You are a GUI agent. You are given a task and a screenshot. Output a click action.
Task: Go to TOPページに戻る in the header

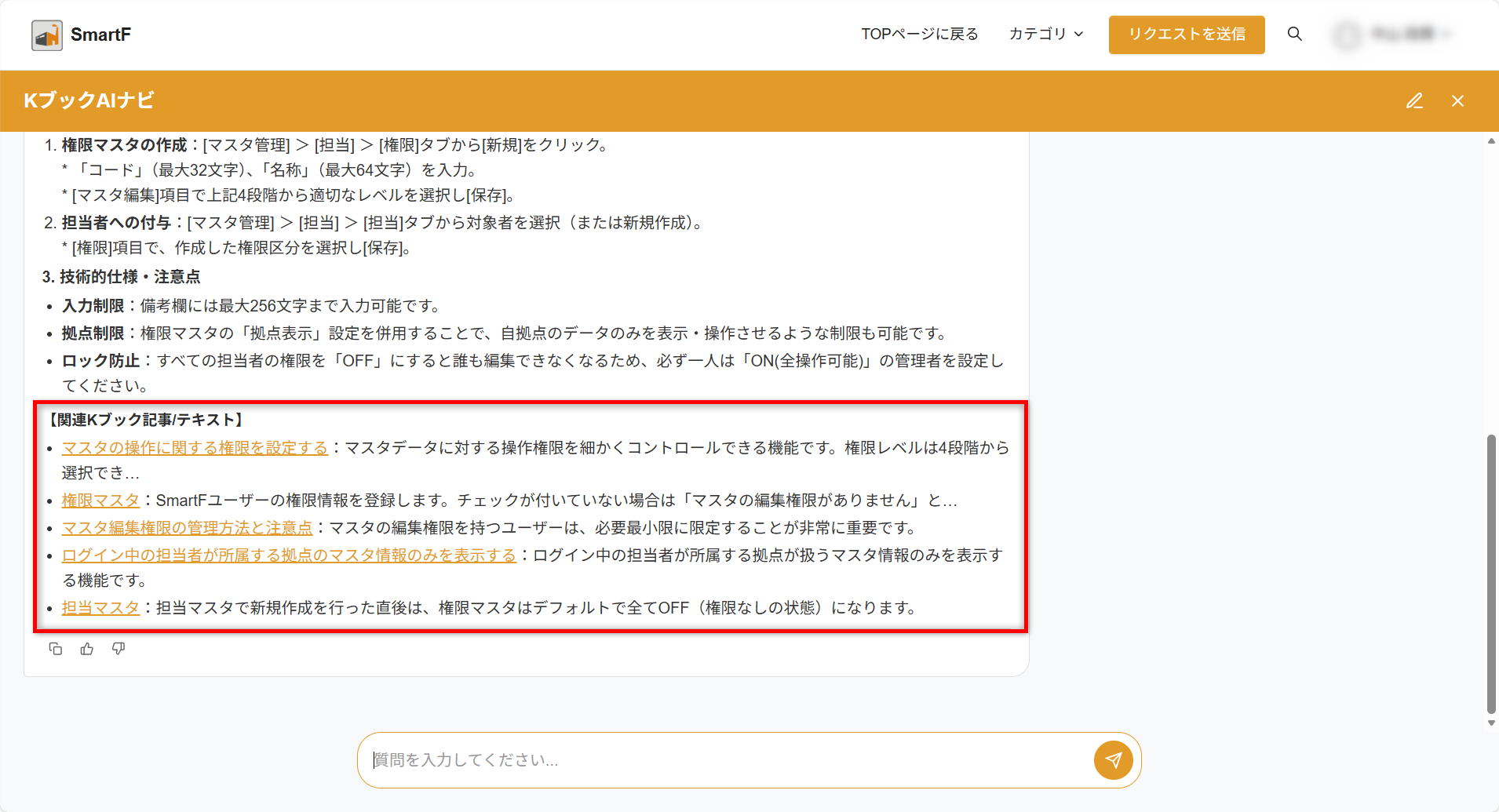(x=919, y=35)
